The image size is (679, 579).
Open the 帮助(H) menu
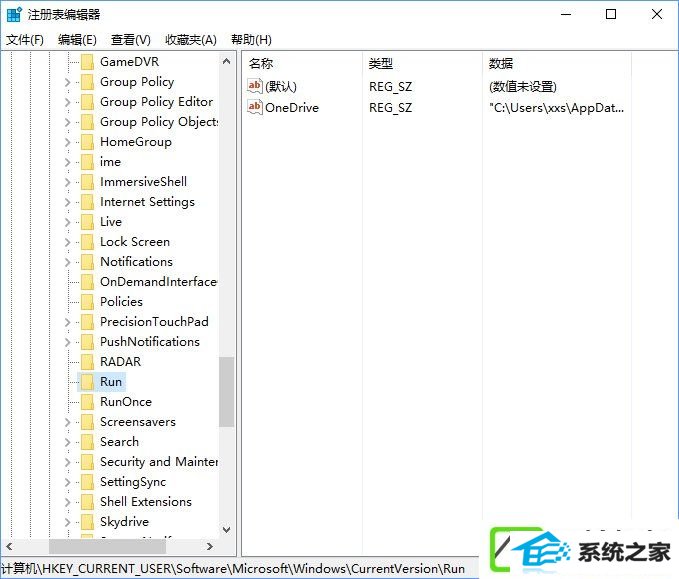(251, 40)
